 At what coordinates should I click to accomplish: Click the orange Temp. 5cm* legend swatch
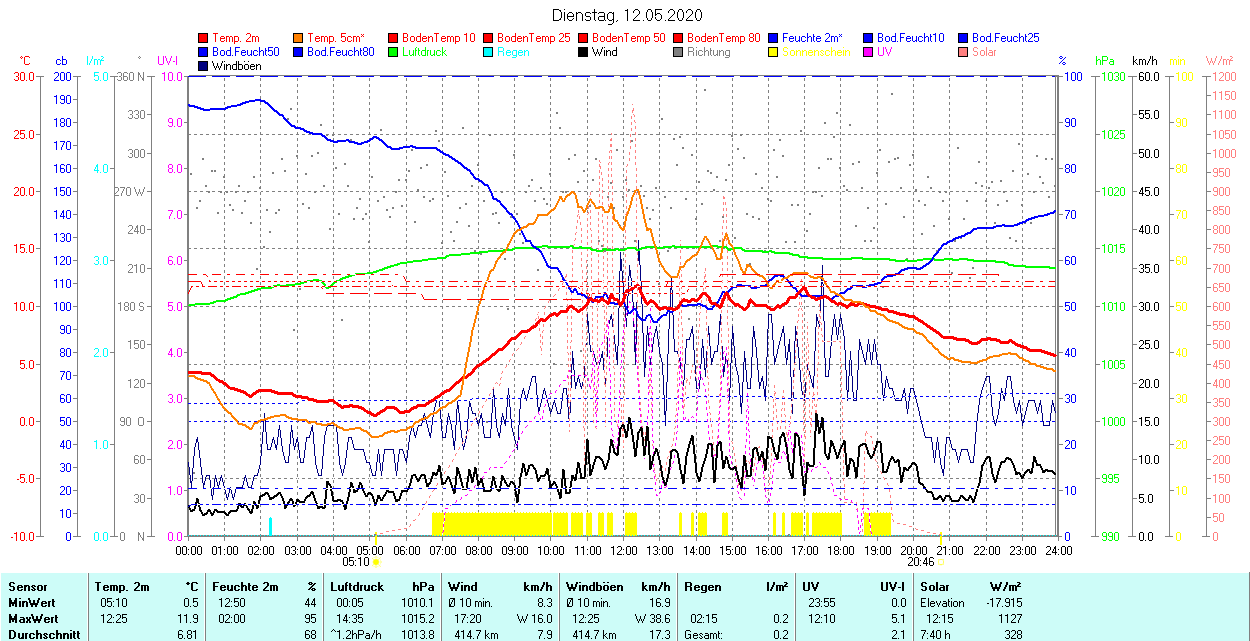point(298,38)
